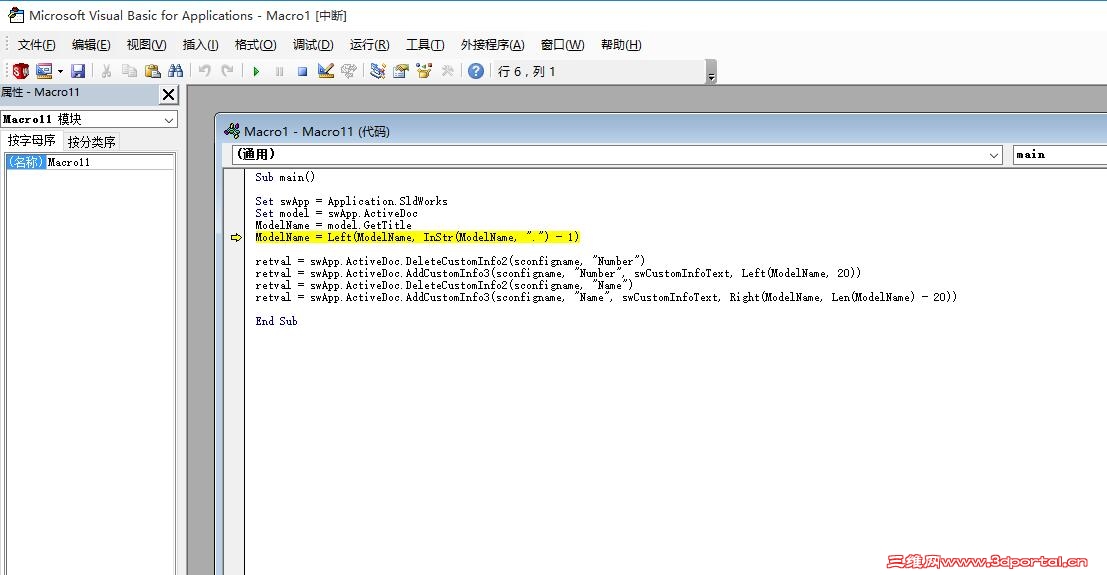
Task: Open VBA Help question mark icon
Action: pos(476,71)
